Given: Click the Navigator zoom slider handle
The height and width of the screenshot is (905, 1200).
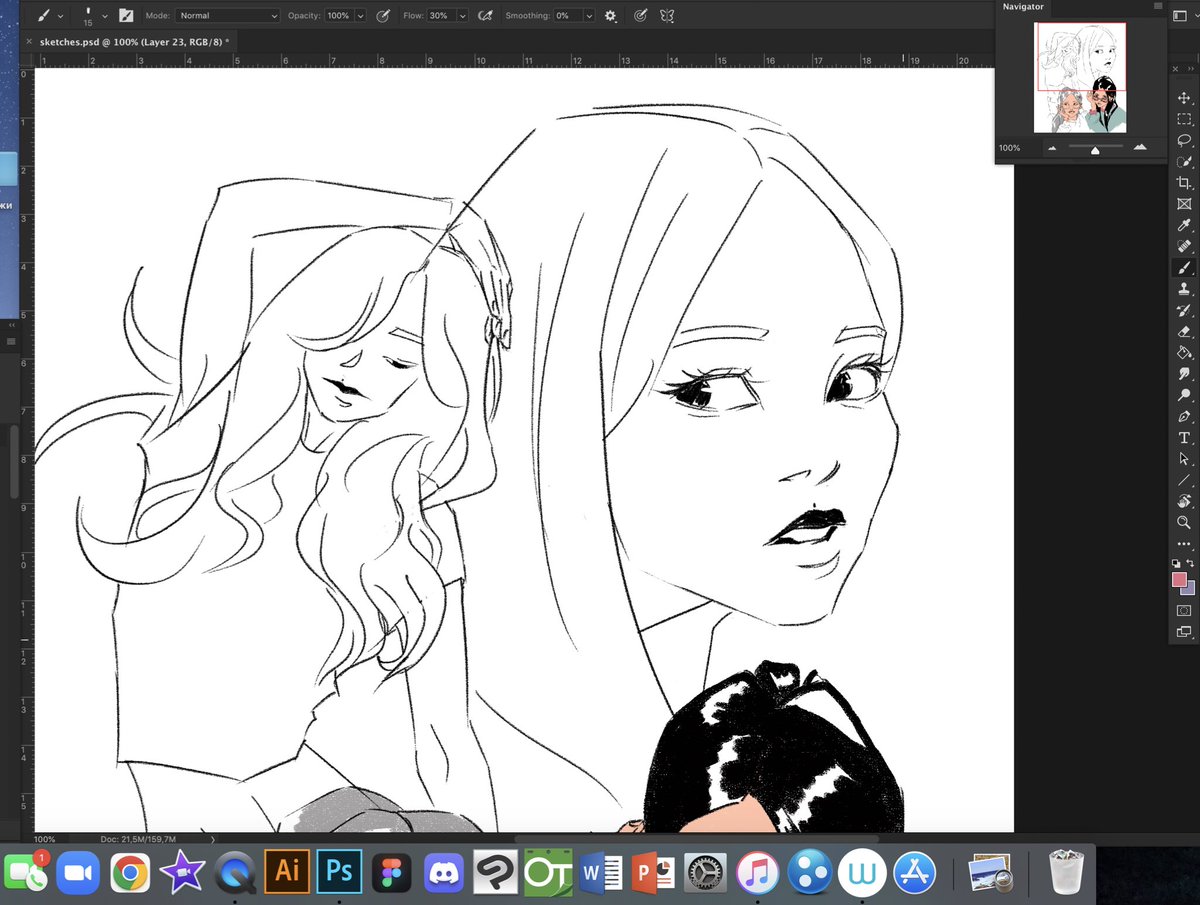Looking at the screenshot, I should pyautogui.click(x=1095, y=150).
